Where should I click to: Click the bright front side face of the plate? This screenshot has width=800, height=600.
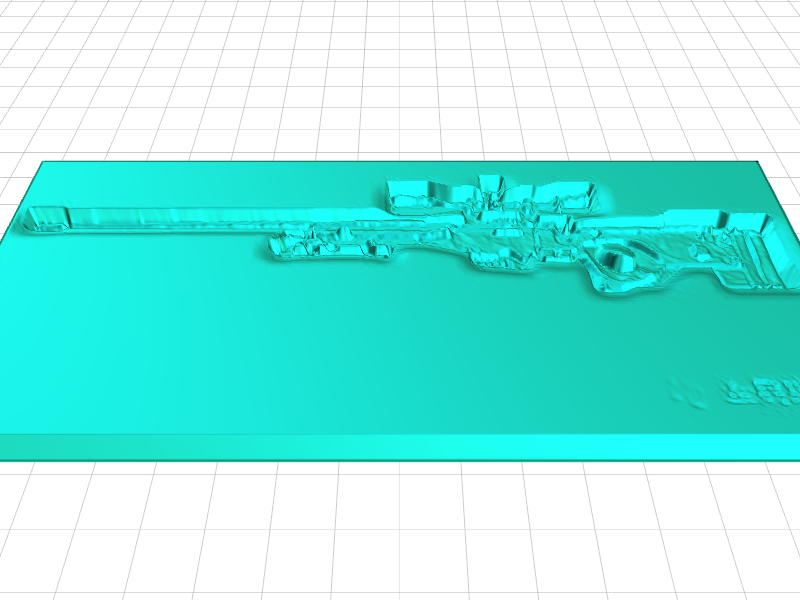pos(400,447)
